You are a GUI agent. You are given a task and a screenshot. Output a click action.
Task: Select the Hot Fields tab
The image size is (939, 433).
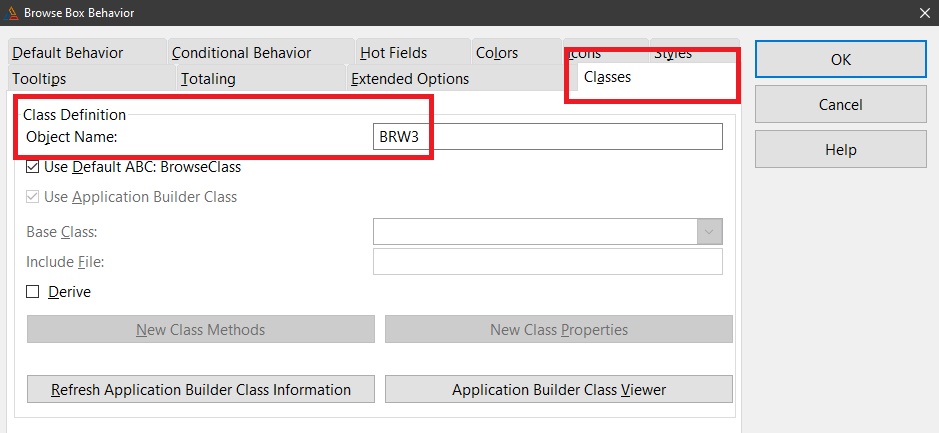click(393, 53)
